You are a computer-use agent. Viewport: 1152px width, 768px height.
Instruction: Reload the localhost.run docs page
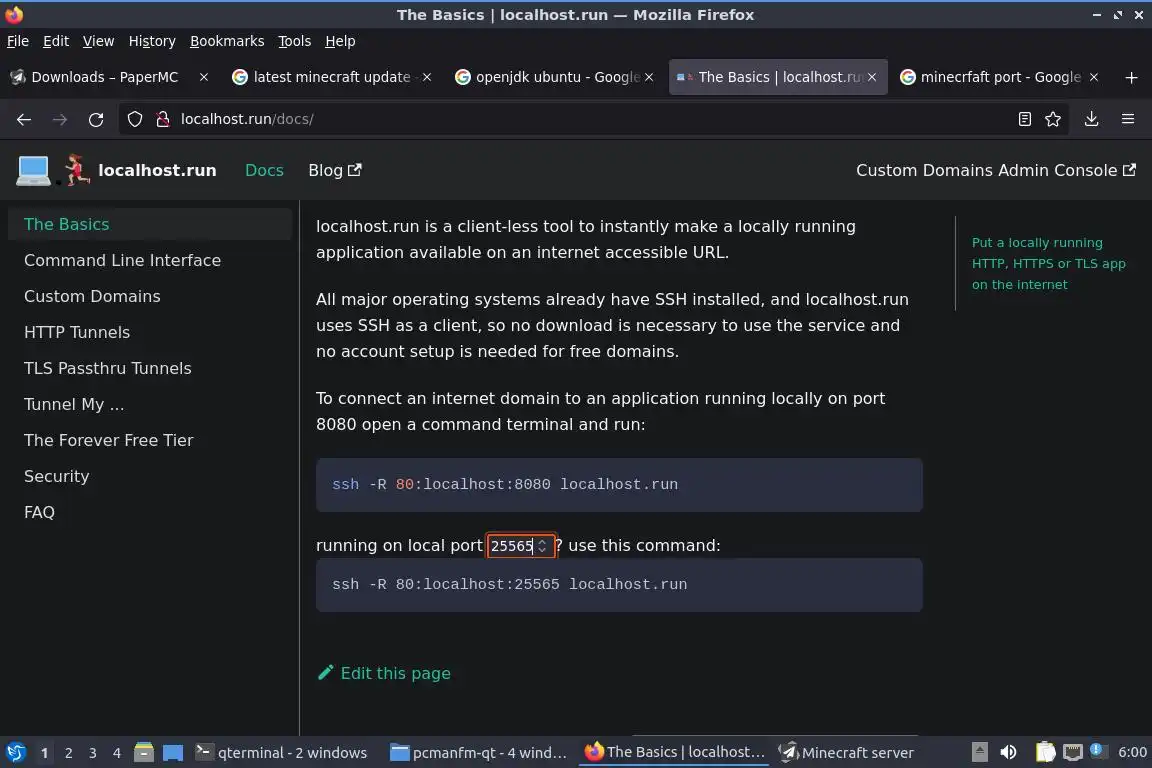coord(96,119)
